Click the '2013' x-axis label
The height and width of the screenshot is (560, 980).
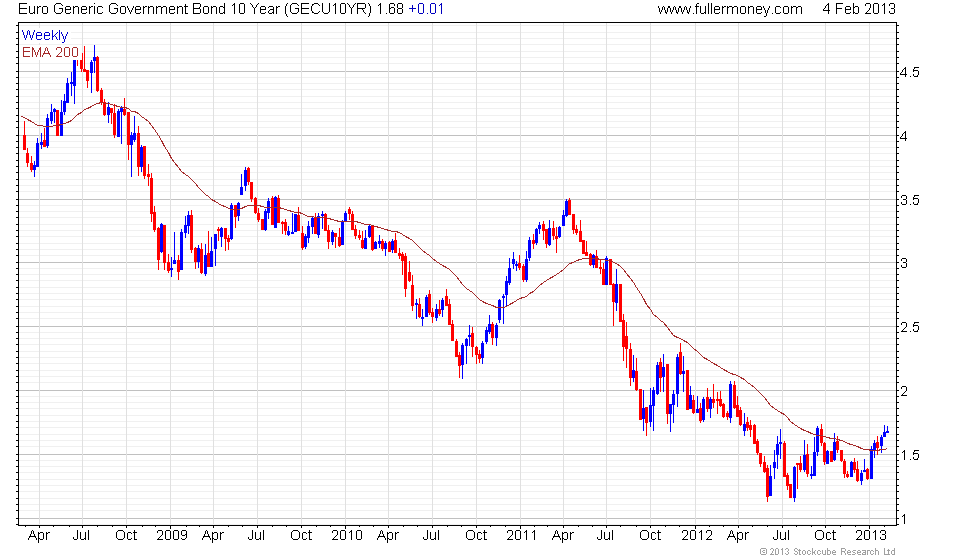pos(871,536)
